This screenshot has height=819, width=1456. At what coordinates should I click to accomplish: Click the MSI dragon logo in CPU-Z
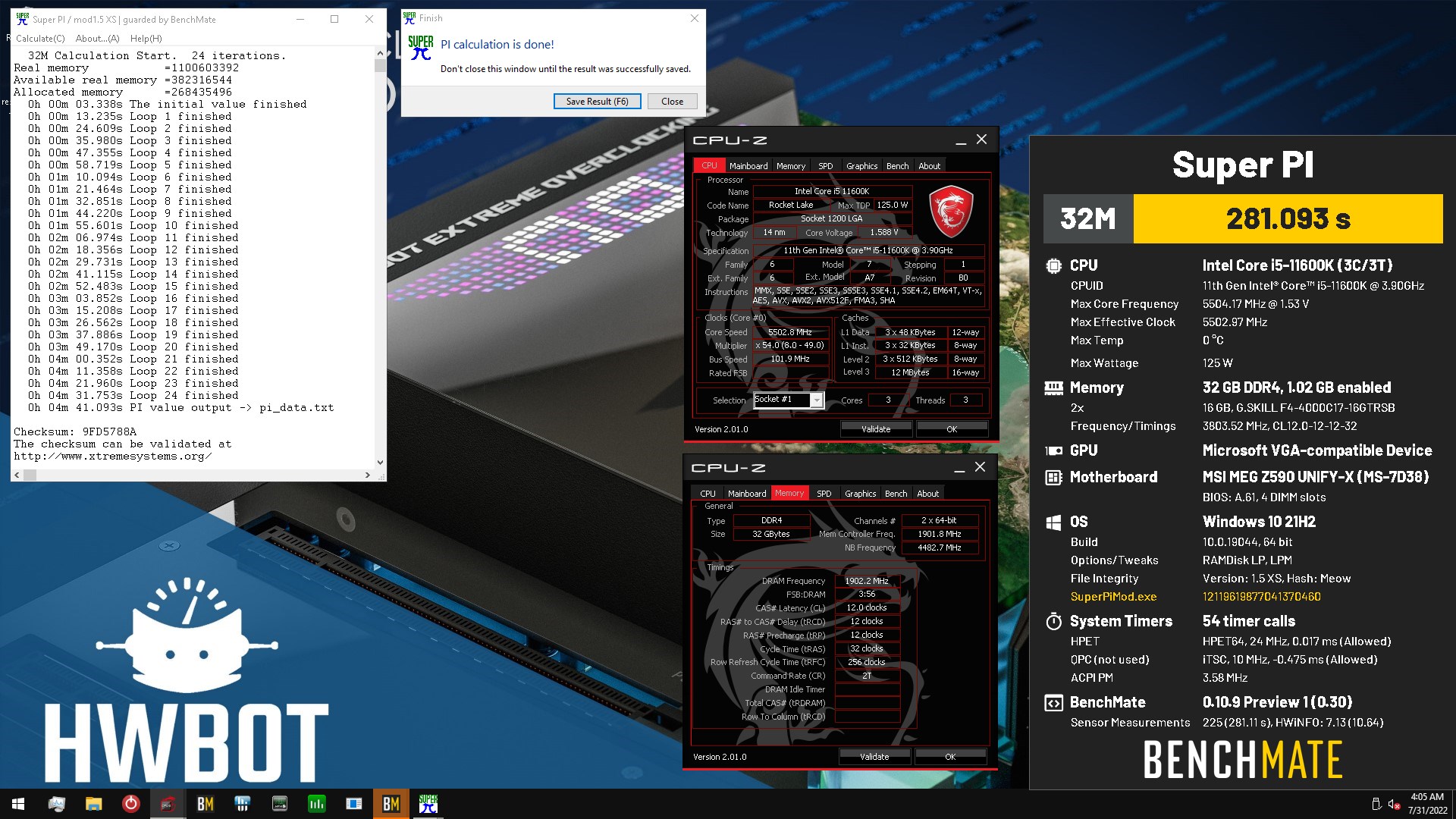coord(951,212)
